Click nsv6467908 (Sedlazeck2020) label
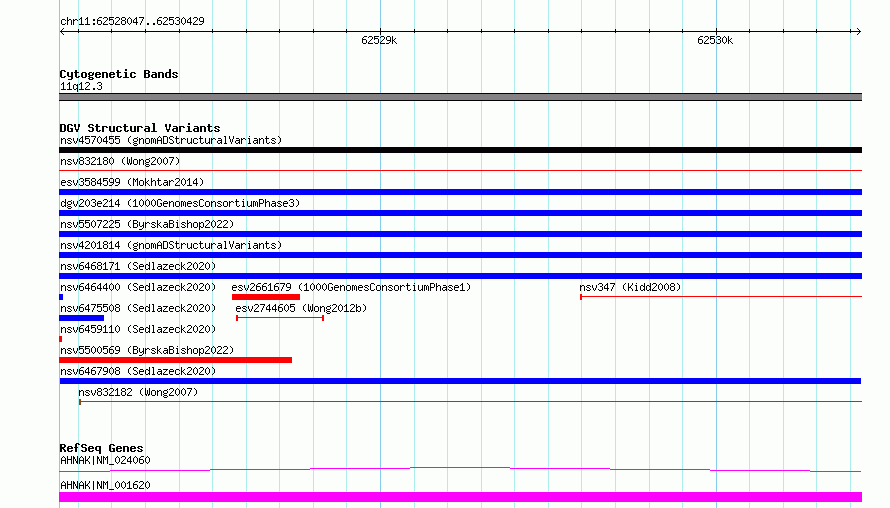The width and height of the screenshot is (890, 508). (x=138, y=371)
